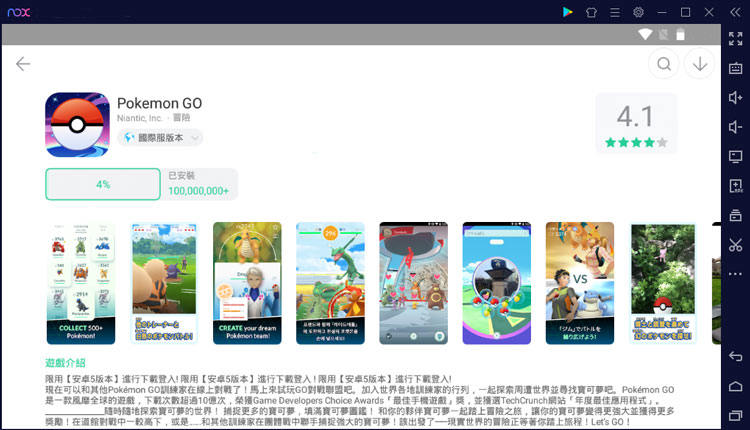Screen dimensions: 750x430
Task: Click the Niantic, Inc. developer name
Action: point(140,118)
